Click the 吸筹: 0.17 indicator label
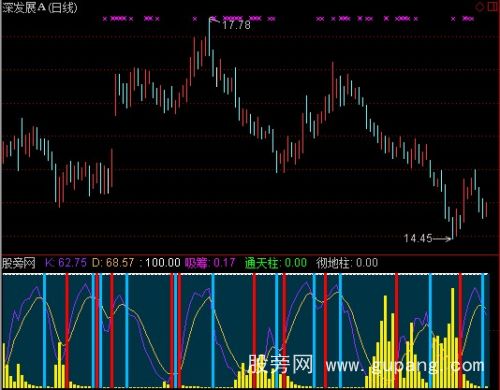This screenshot has height=390, width=500. pyautogui.click(x=210, y=263)
